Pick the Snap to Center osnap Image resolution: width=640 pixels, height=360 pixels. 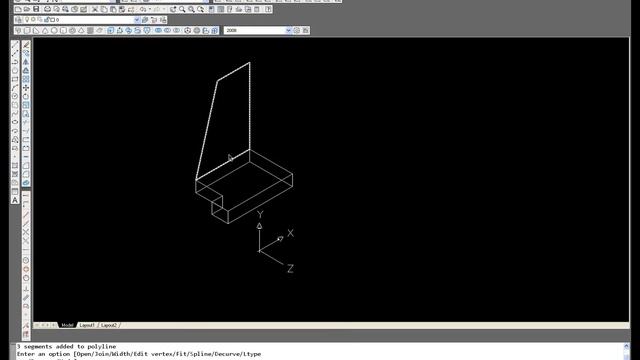point(26,260)
